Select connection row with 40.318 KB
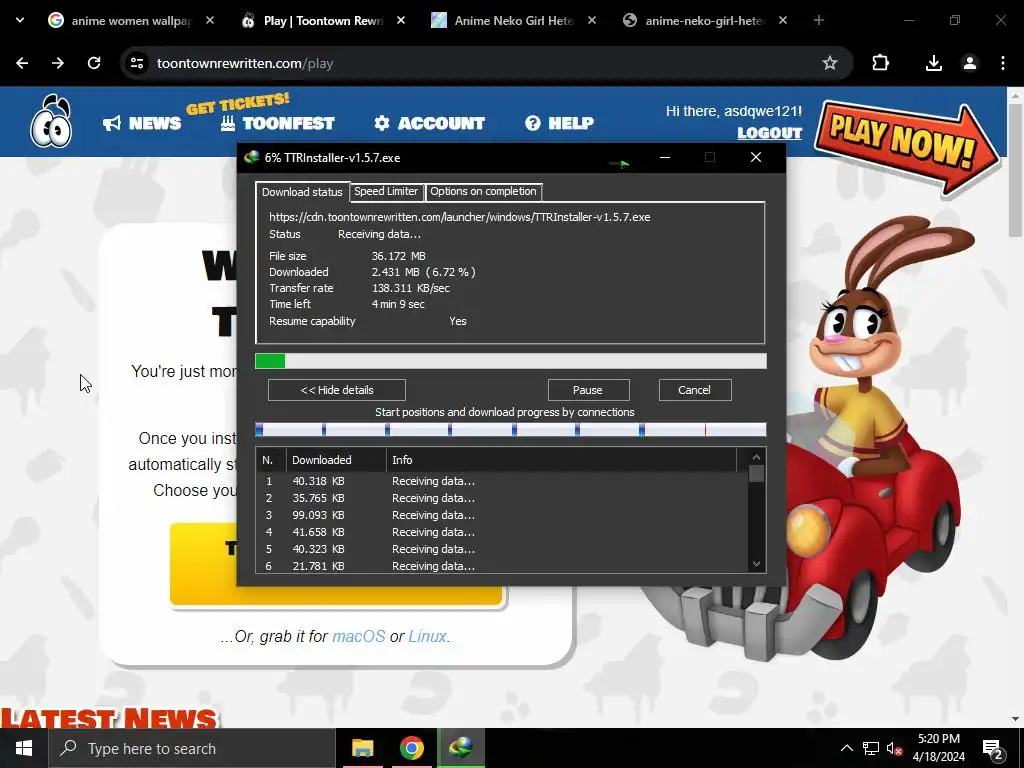Image resolution: width=1024 pixels, height=768 pixels. (x=503, y=481)
